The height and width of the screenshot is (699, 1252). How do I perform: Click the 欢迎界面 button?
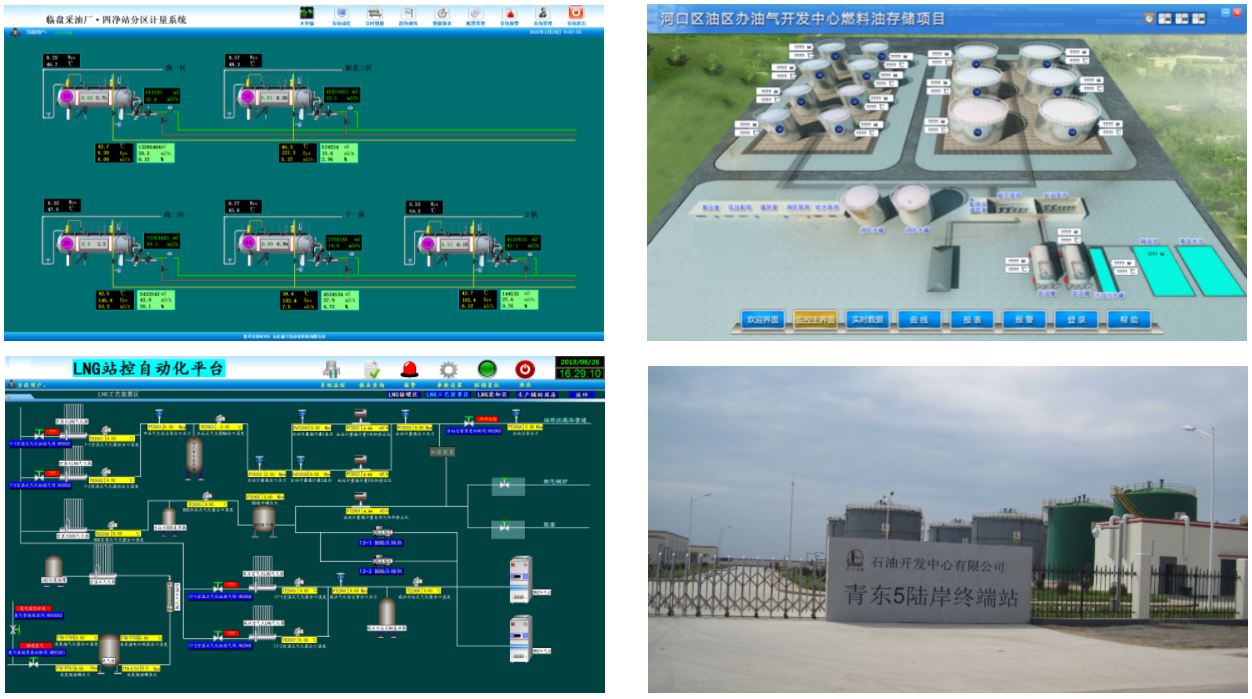pos(761,320)
